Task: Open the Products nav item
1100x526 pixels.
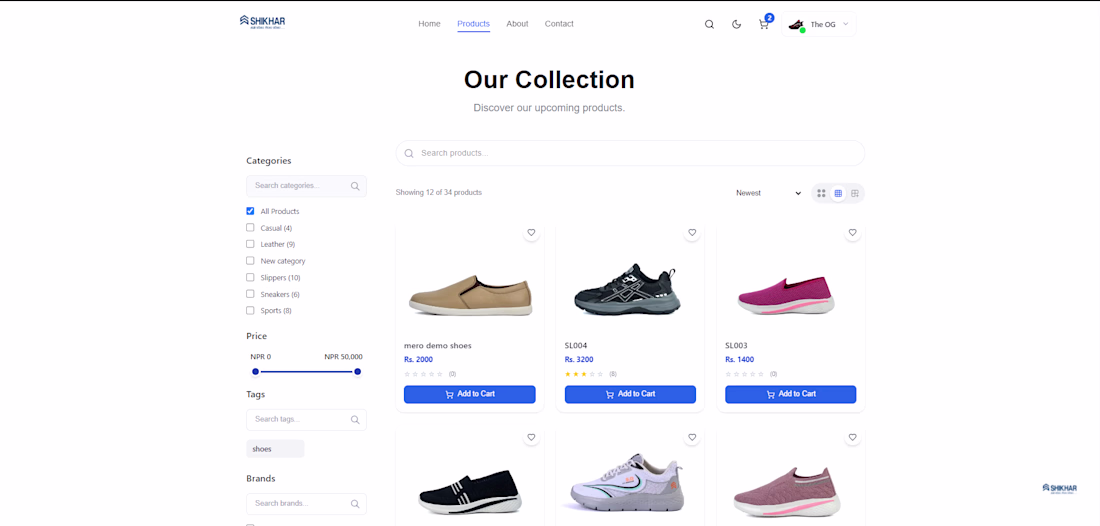Action: (x=474, y=24)
